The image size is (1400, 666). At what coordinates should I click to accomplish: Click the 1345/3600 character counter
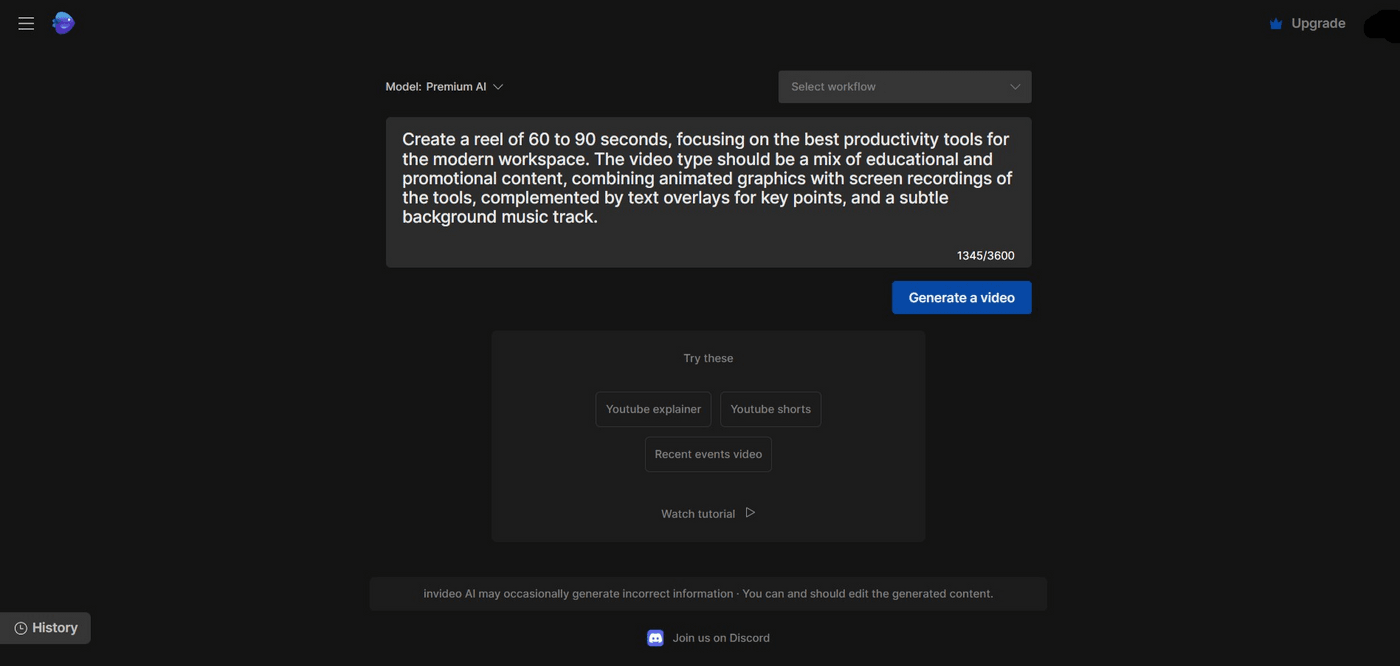[985, 255]
